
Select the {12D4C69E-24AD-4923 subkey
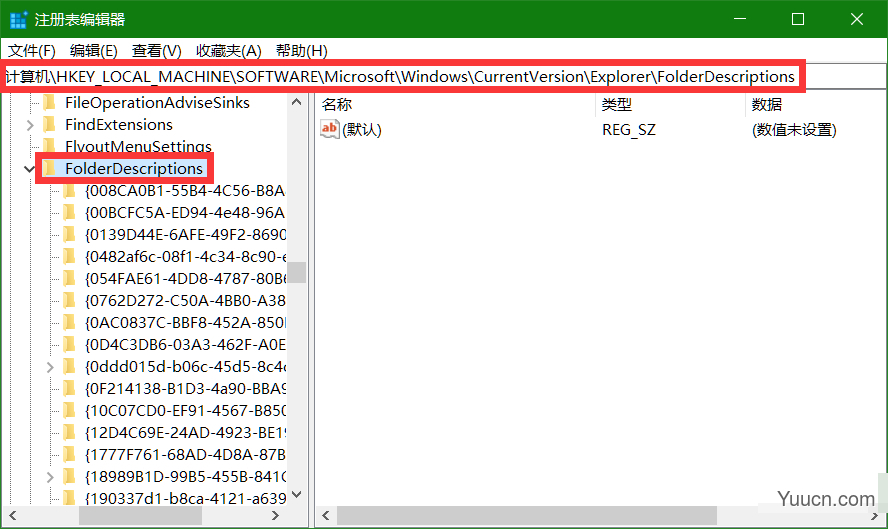point(185,433)
